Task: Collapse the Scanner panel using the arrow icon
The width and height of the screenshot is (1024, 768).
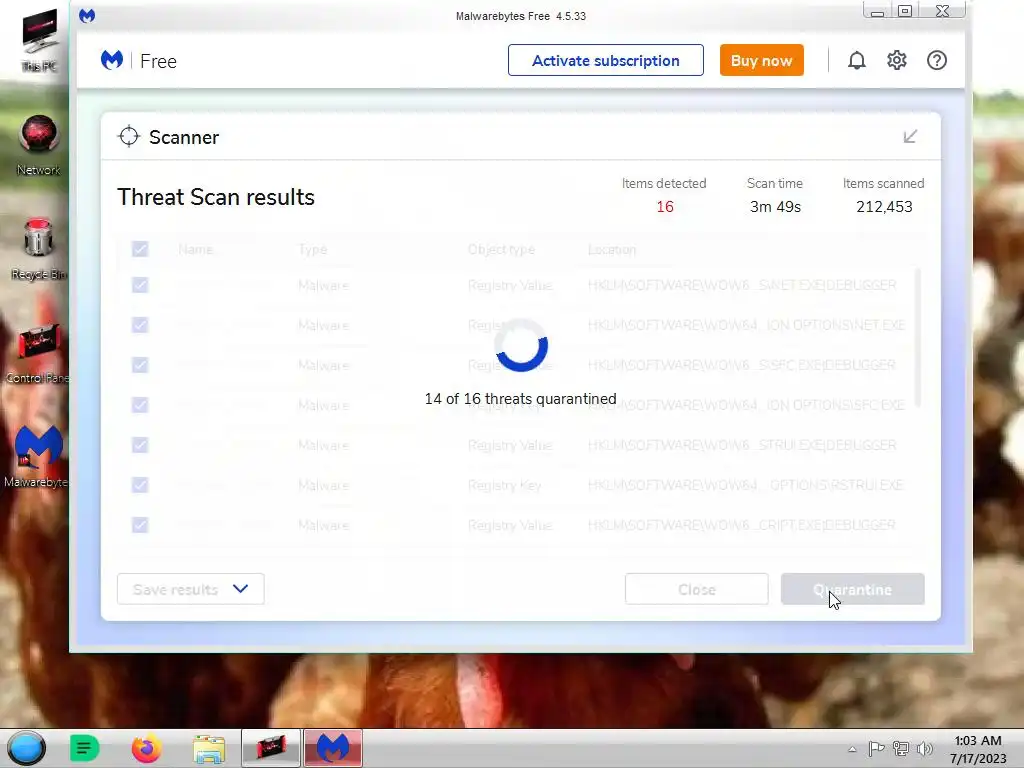Action: point(910,136)
